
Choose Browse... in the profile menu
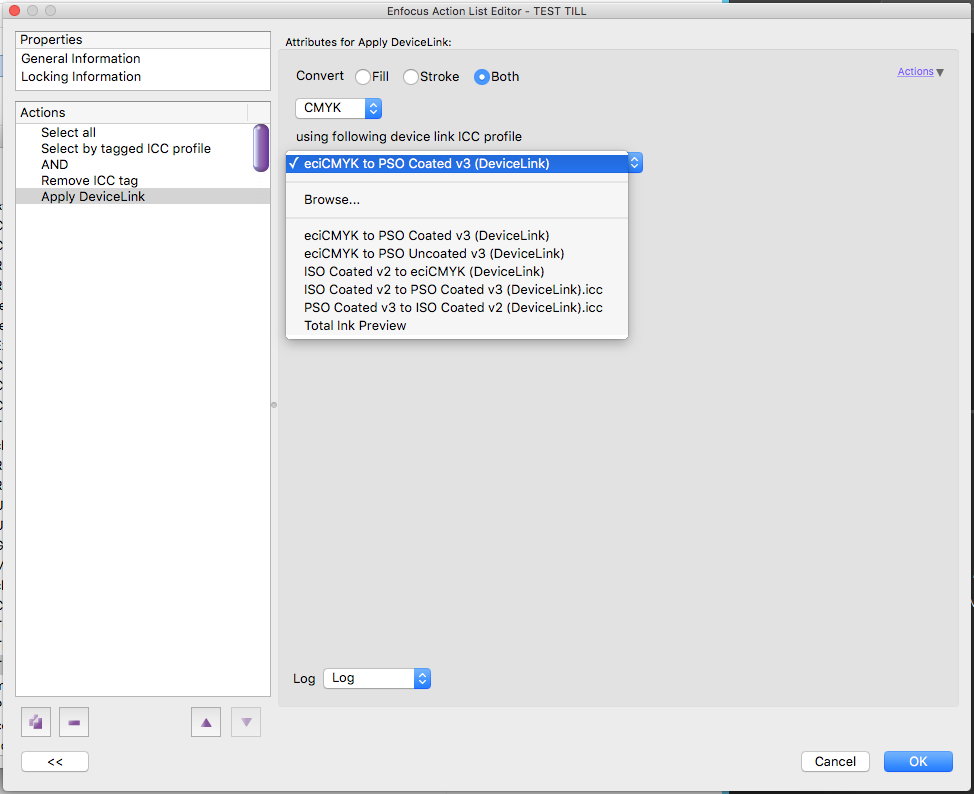[x=457, y=199]
